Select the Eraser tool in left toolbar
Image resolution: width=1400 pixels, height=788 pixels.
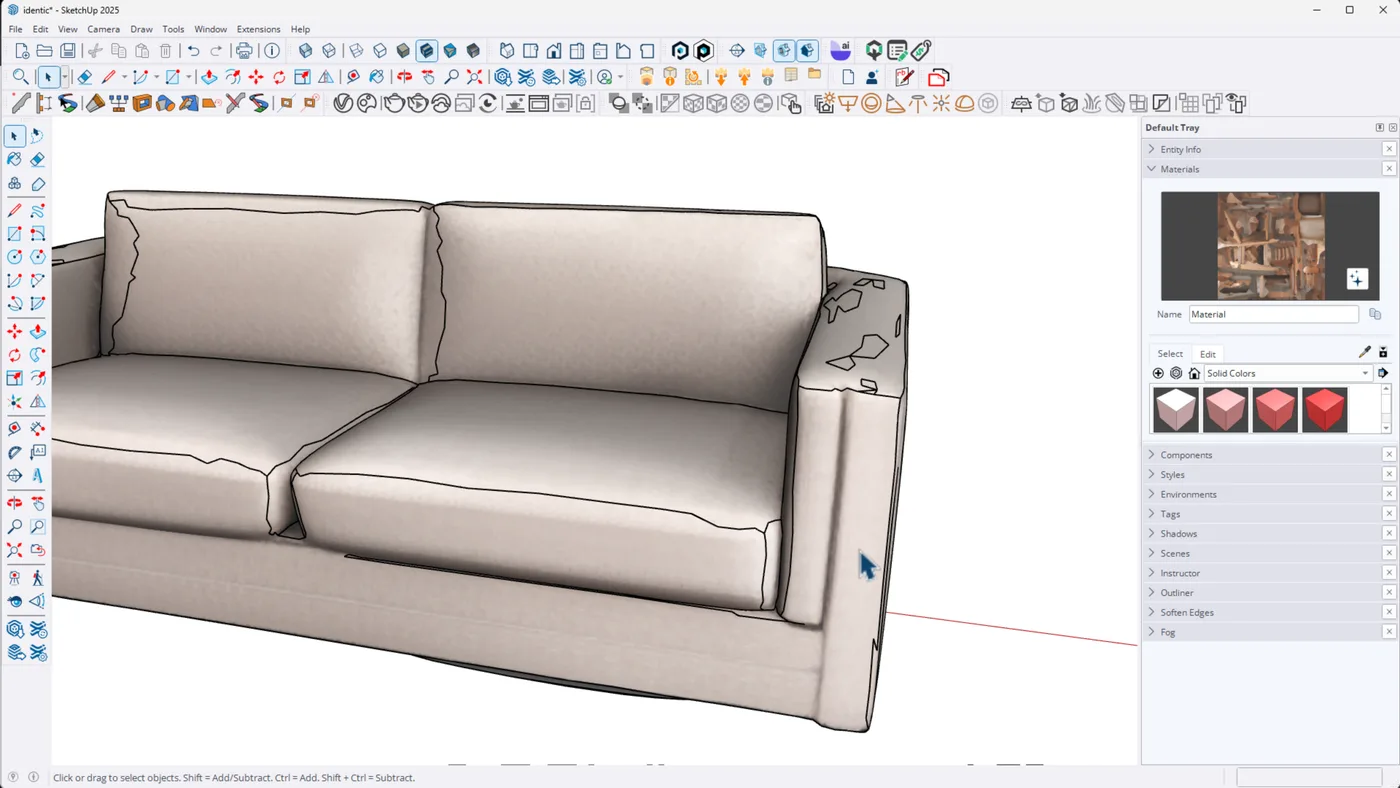(x=37, y=160)
